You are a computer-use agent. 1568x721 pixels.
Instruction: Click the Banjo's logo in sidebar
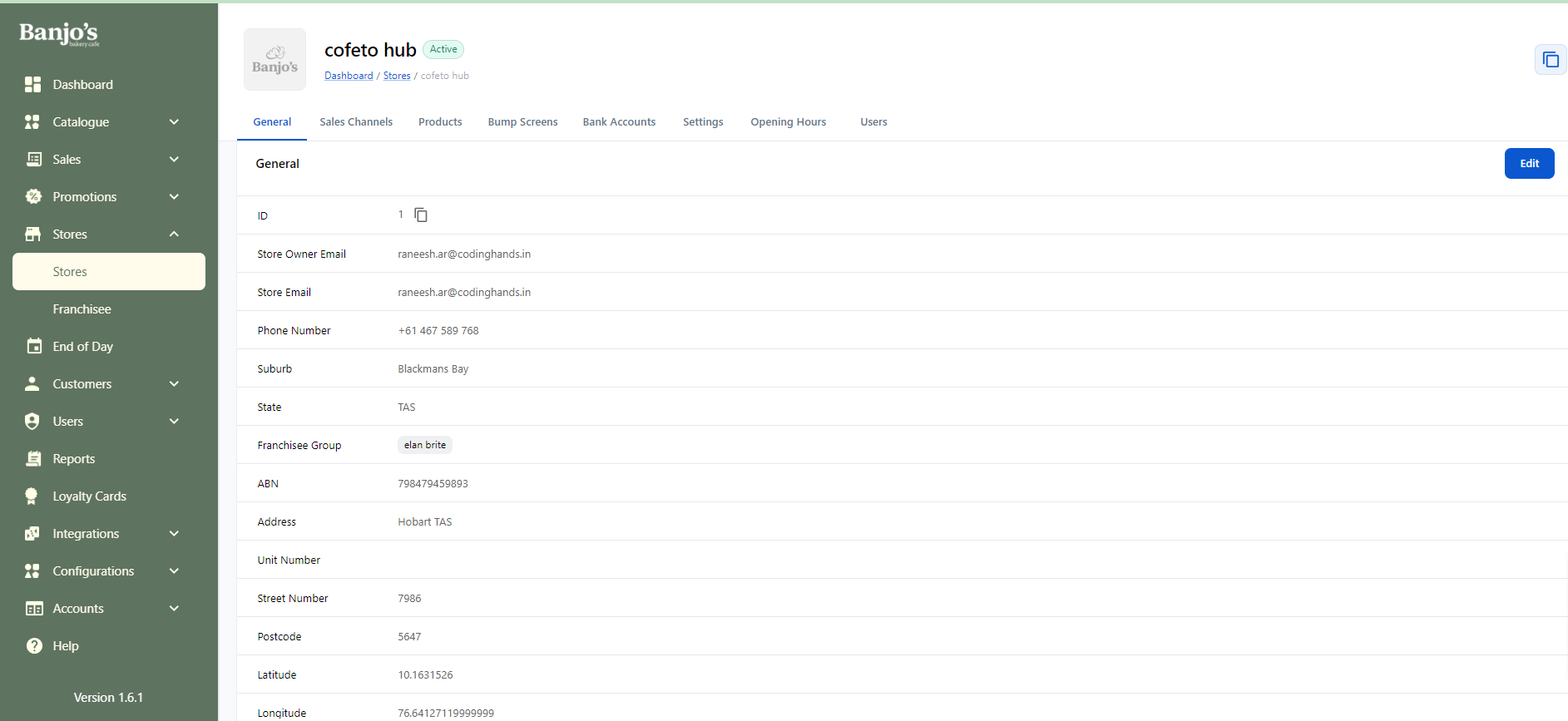pyautogui.click(x=59, y=33)
